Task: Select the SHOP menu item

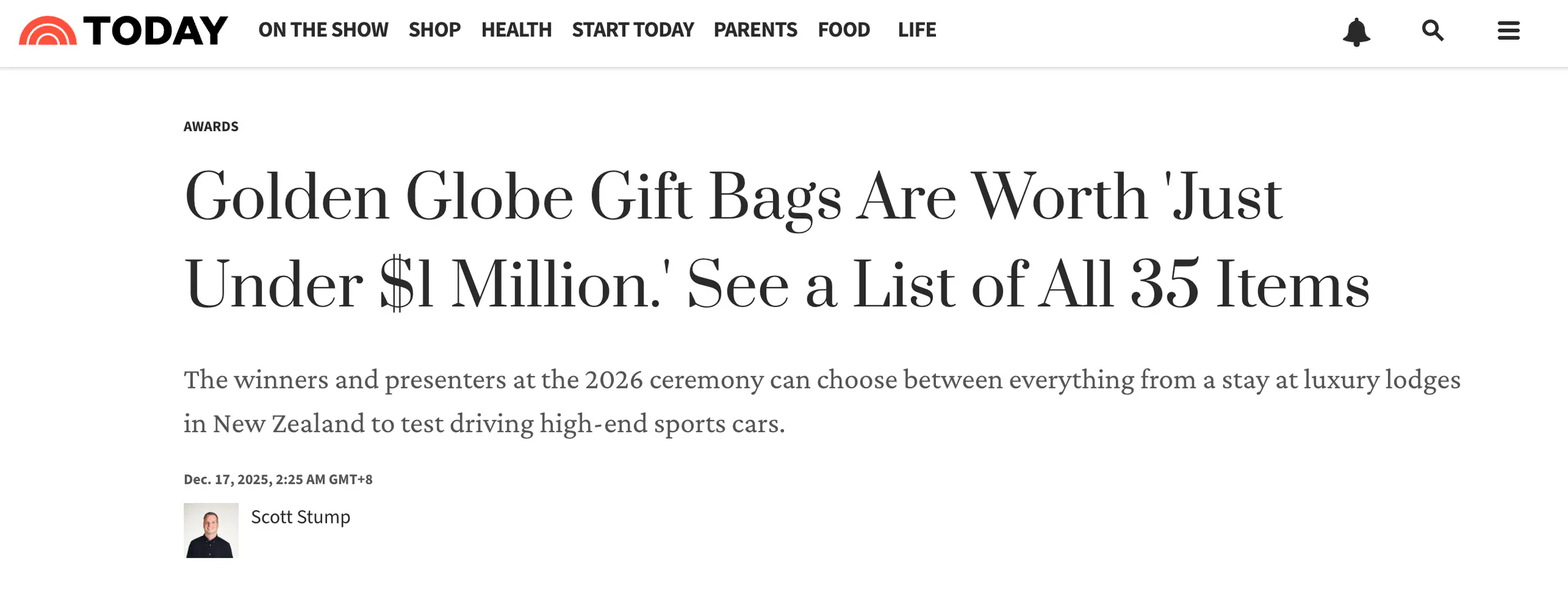Action: click(x=434, y=29)
